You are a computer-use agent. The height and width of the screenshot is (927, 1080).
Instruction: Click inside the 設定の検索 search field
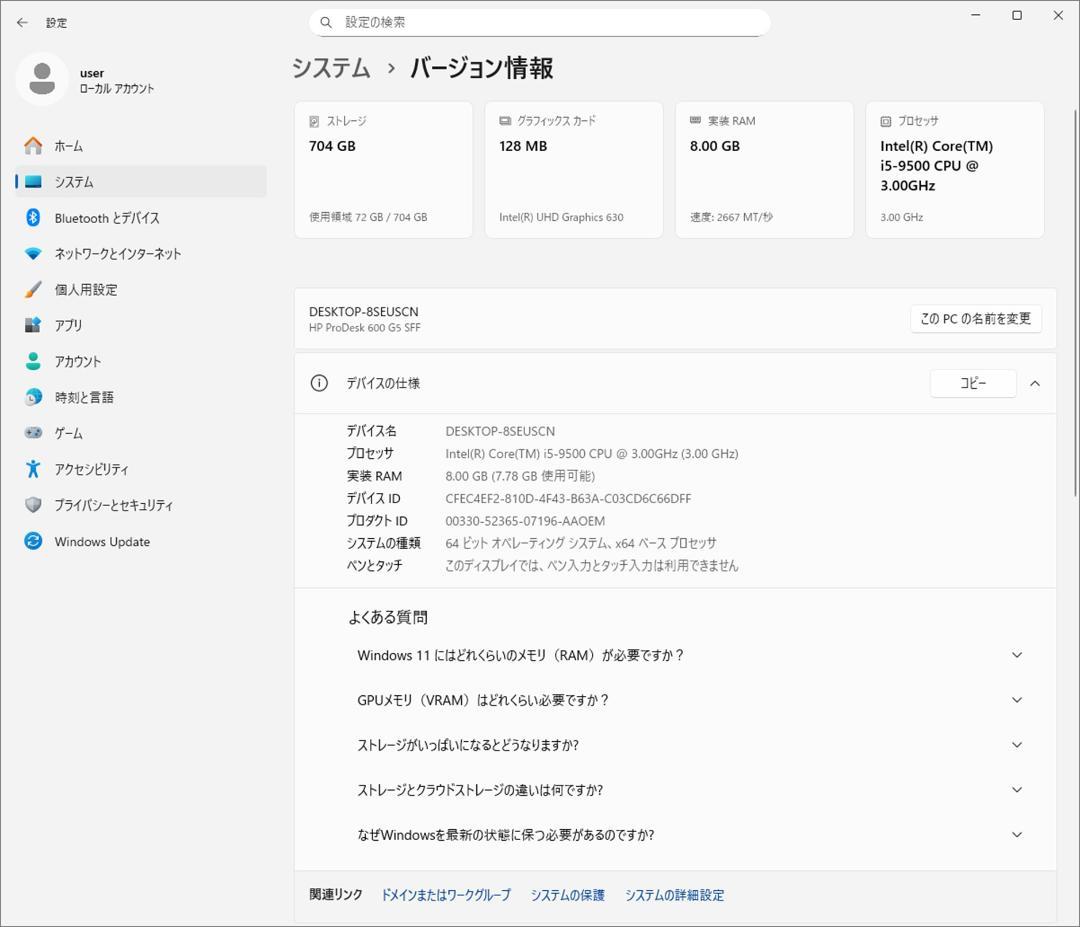coord(540,21)
